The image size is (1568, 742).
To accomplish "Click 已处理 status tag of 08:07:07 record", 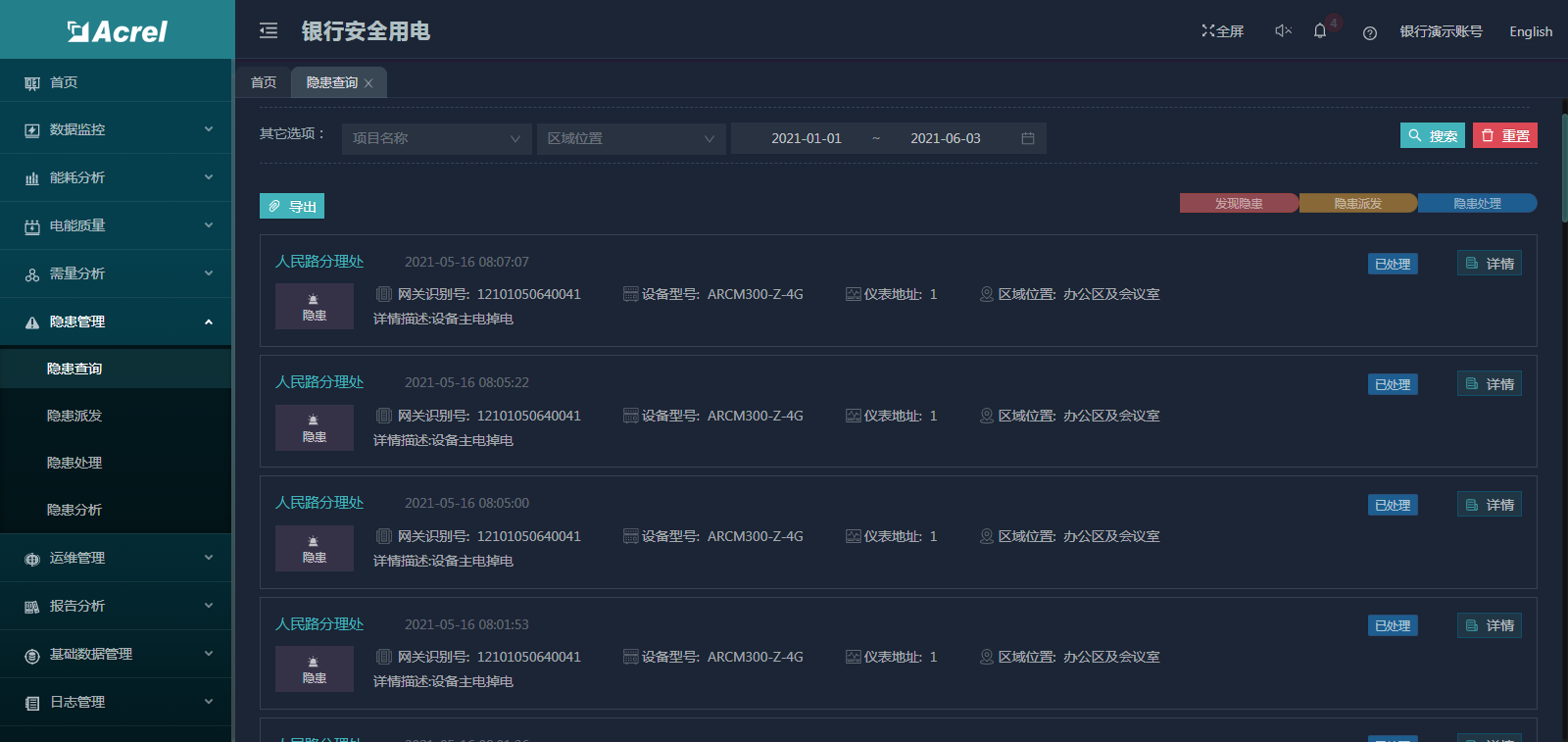I will pyautogui.click(x=1393, y=264).
